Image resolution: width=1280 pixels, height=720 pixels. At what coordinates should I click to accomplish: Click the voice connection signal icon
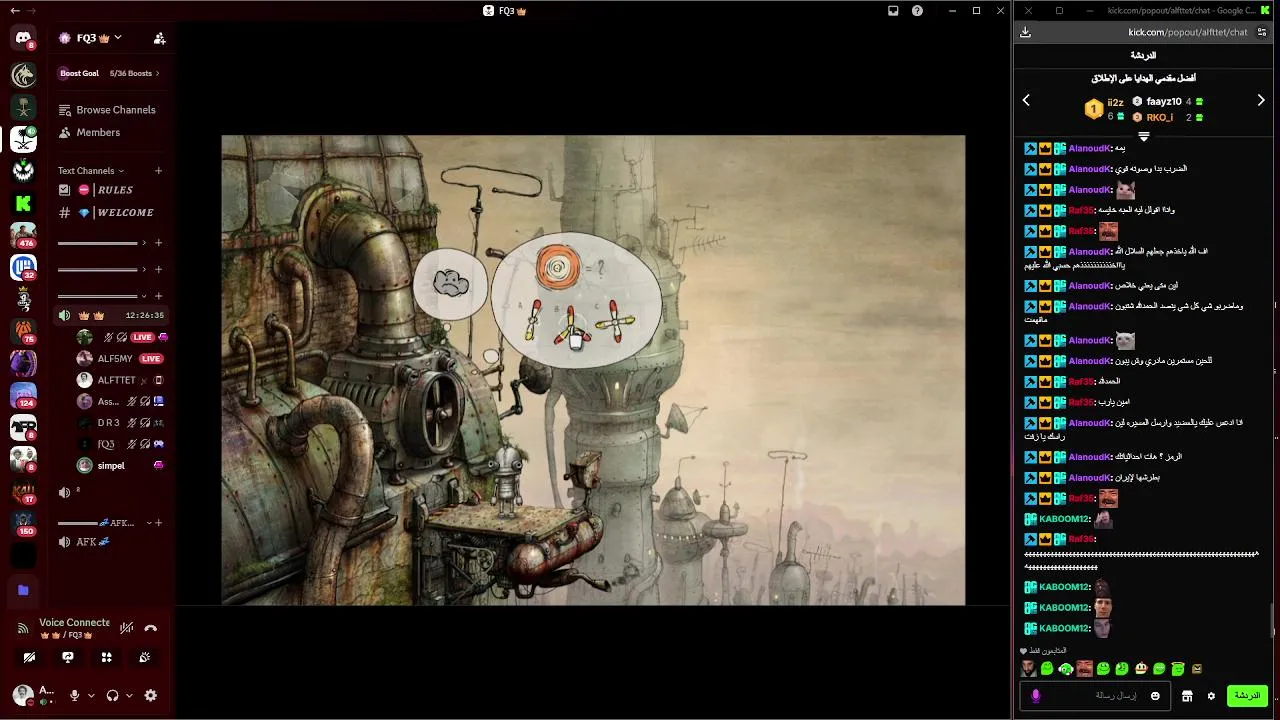[x=23, y=628]
